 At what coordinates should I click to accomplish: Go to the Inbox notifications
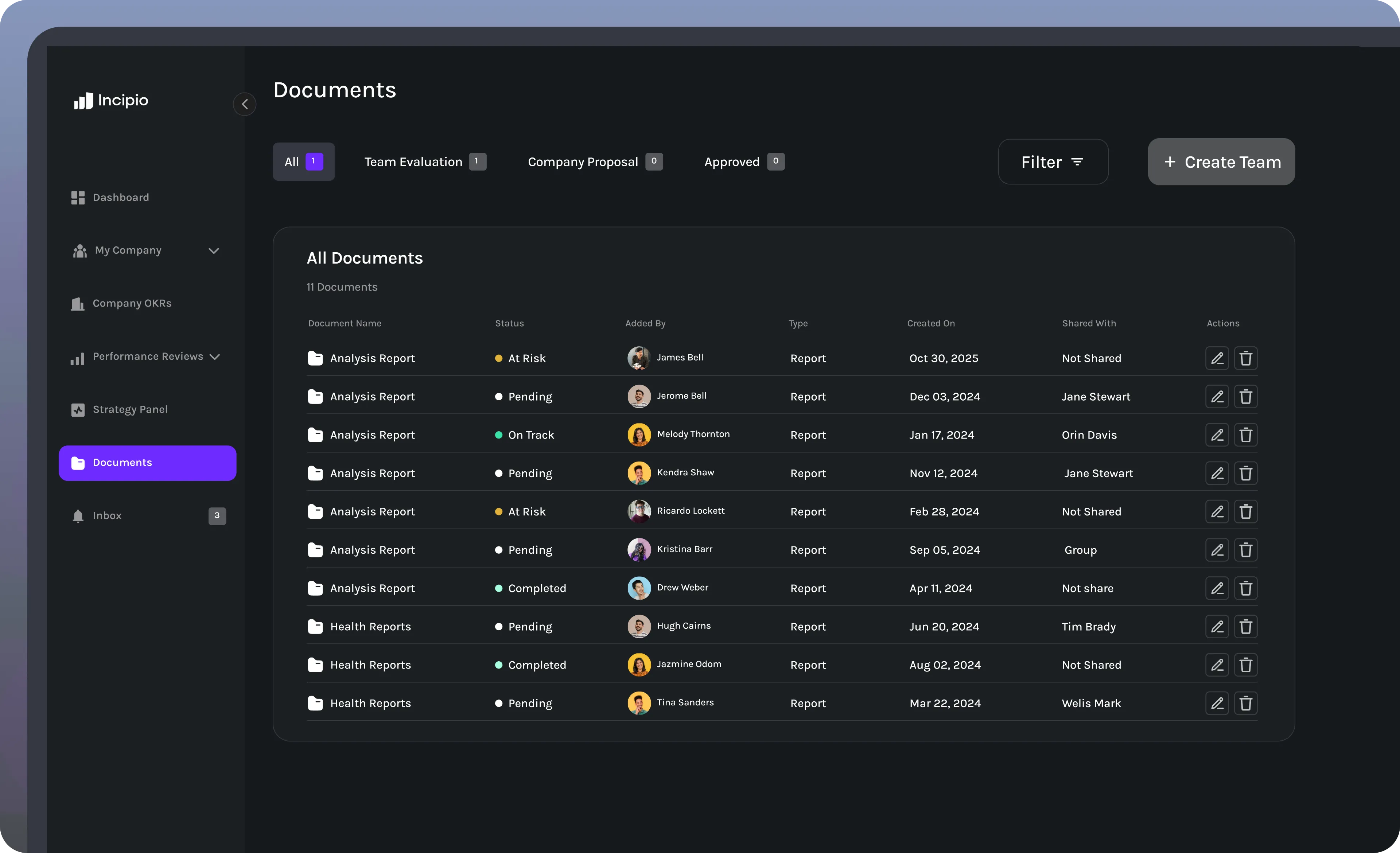107,516
